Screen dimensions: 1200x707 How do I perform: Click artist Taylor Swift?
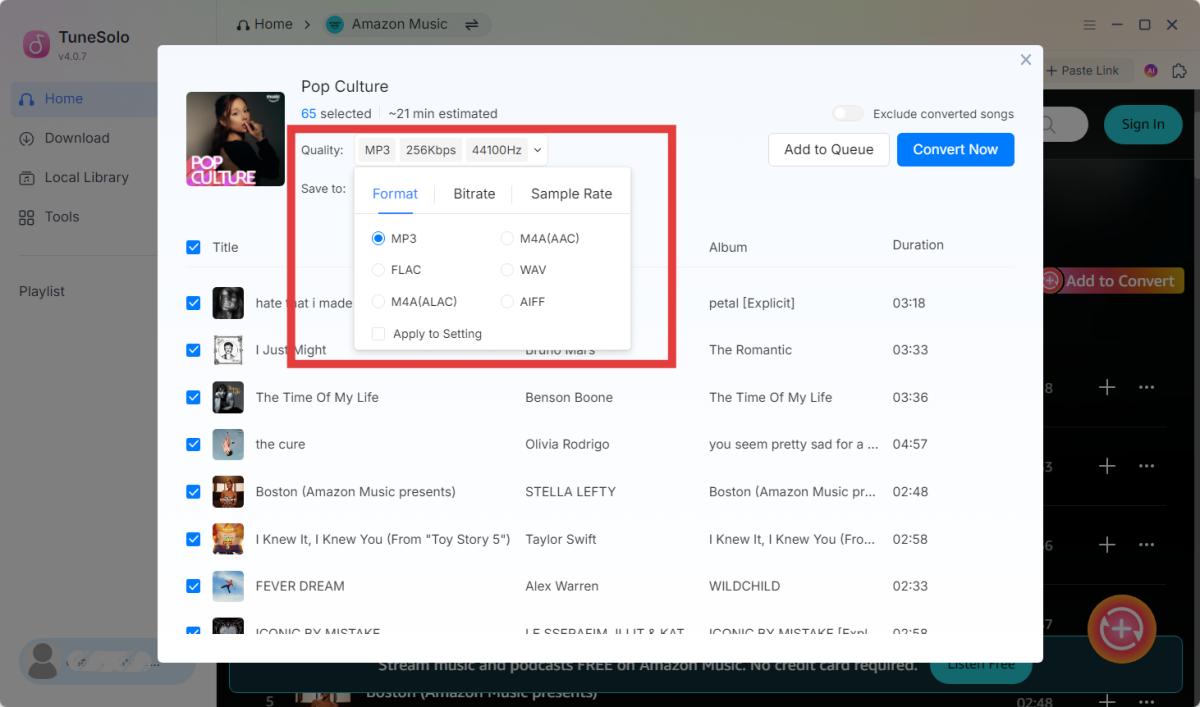click(561, 539)
